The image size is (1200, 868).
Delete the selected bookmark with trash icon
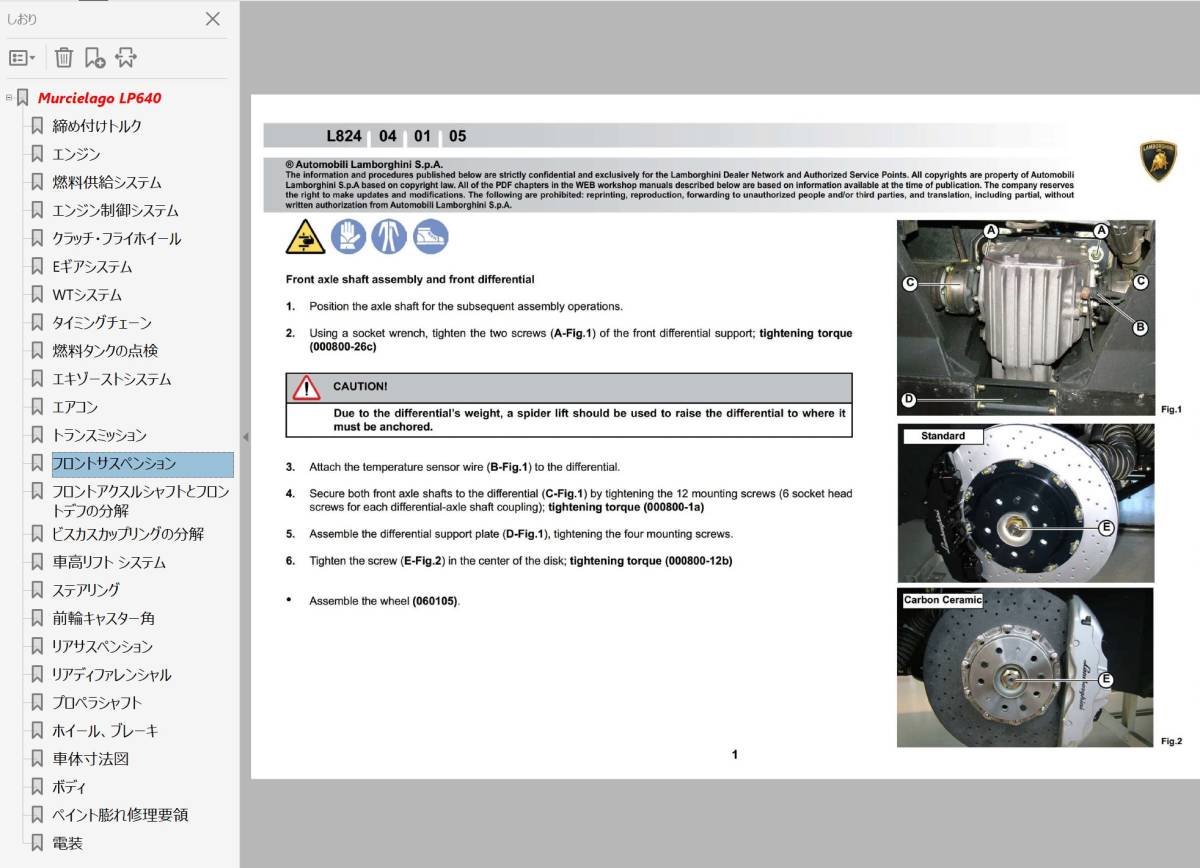64,58
